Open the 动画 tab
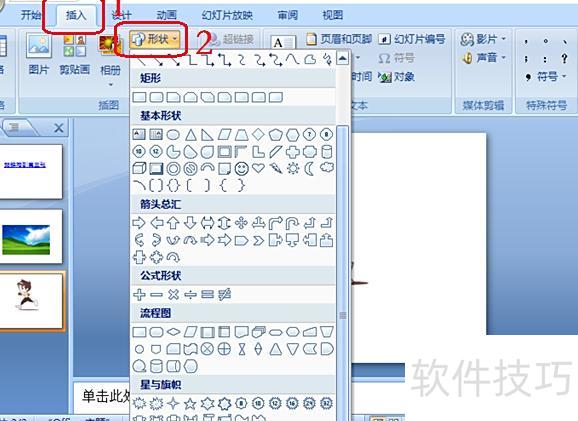 click(167, 15)
